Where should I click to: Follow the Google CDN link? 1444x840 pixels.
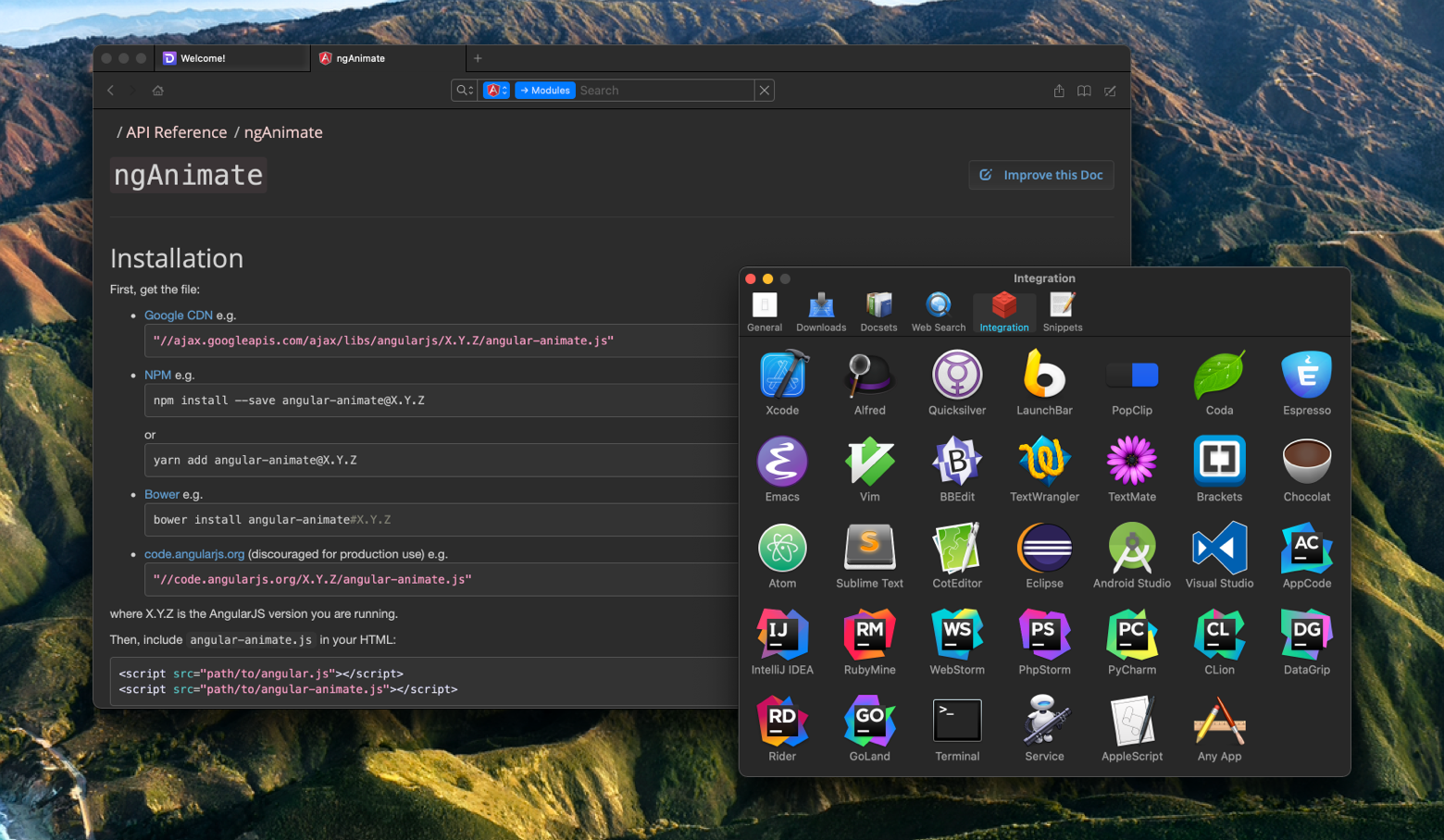(179, 315)
